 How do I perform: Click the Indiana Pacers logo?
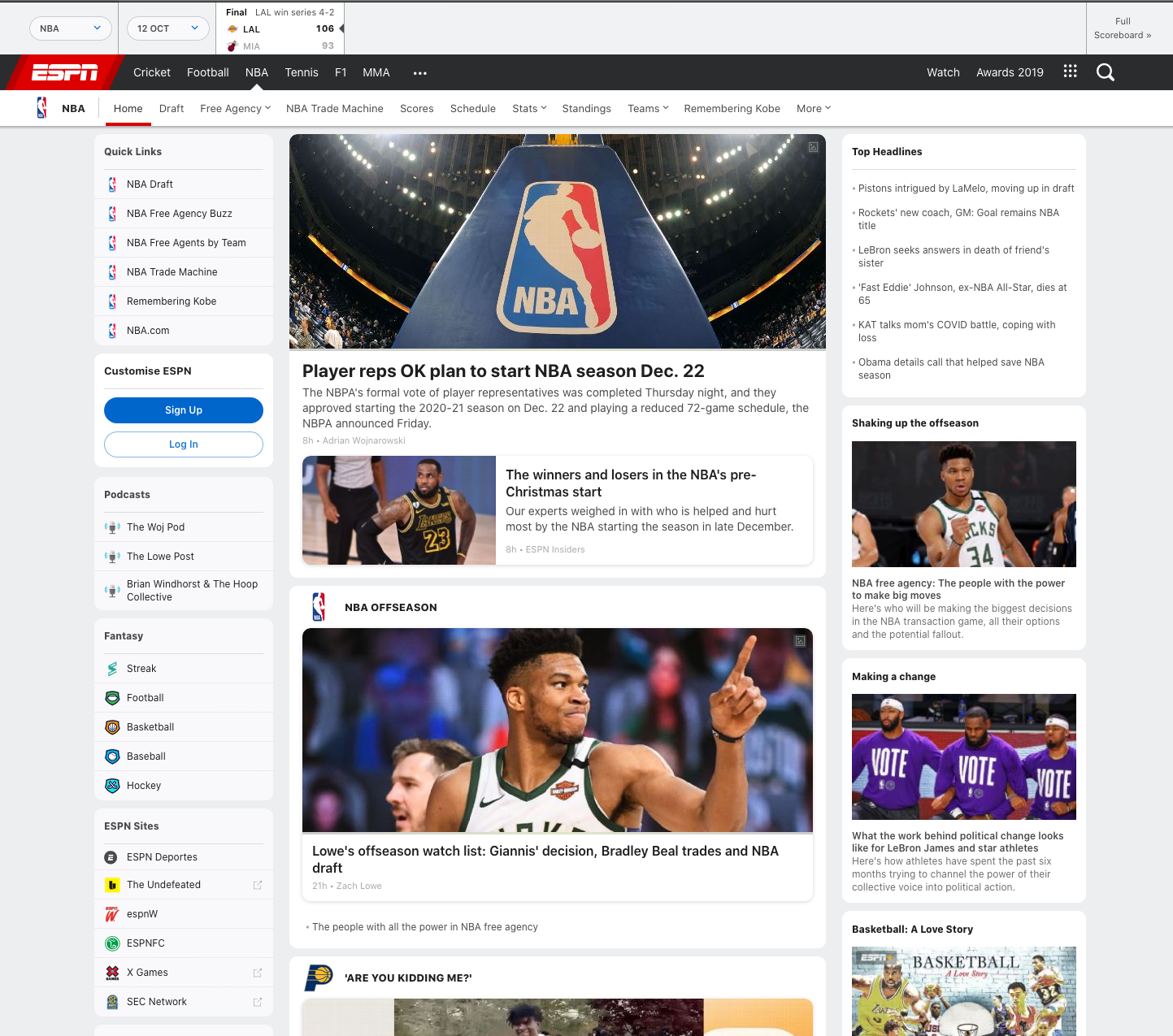(319, 977)
